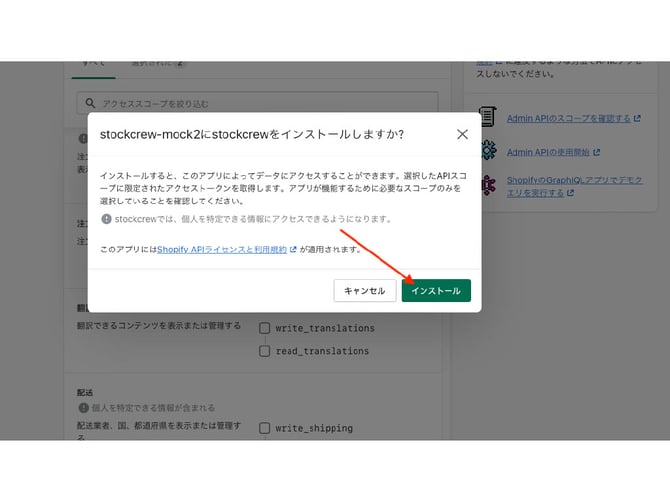Viewport: 670px width, 502px height.
Task: Open ShopifyのGraphiQLアプリ link
Action: [x=575, y=186]
